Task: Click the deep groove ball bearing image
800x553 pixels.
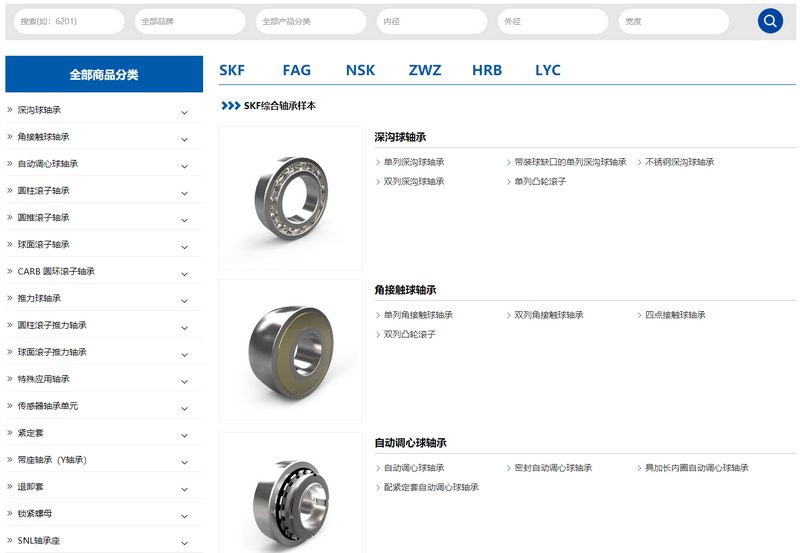Action: tap(291, 198)
